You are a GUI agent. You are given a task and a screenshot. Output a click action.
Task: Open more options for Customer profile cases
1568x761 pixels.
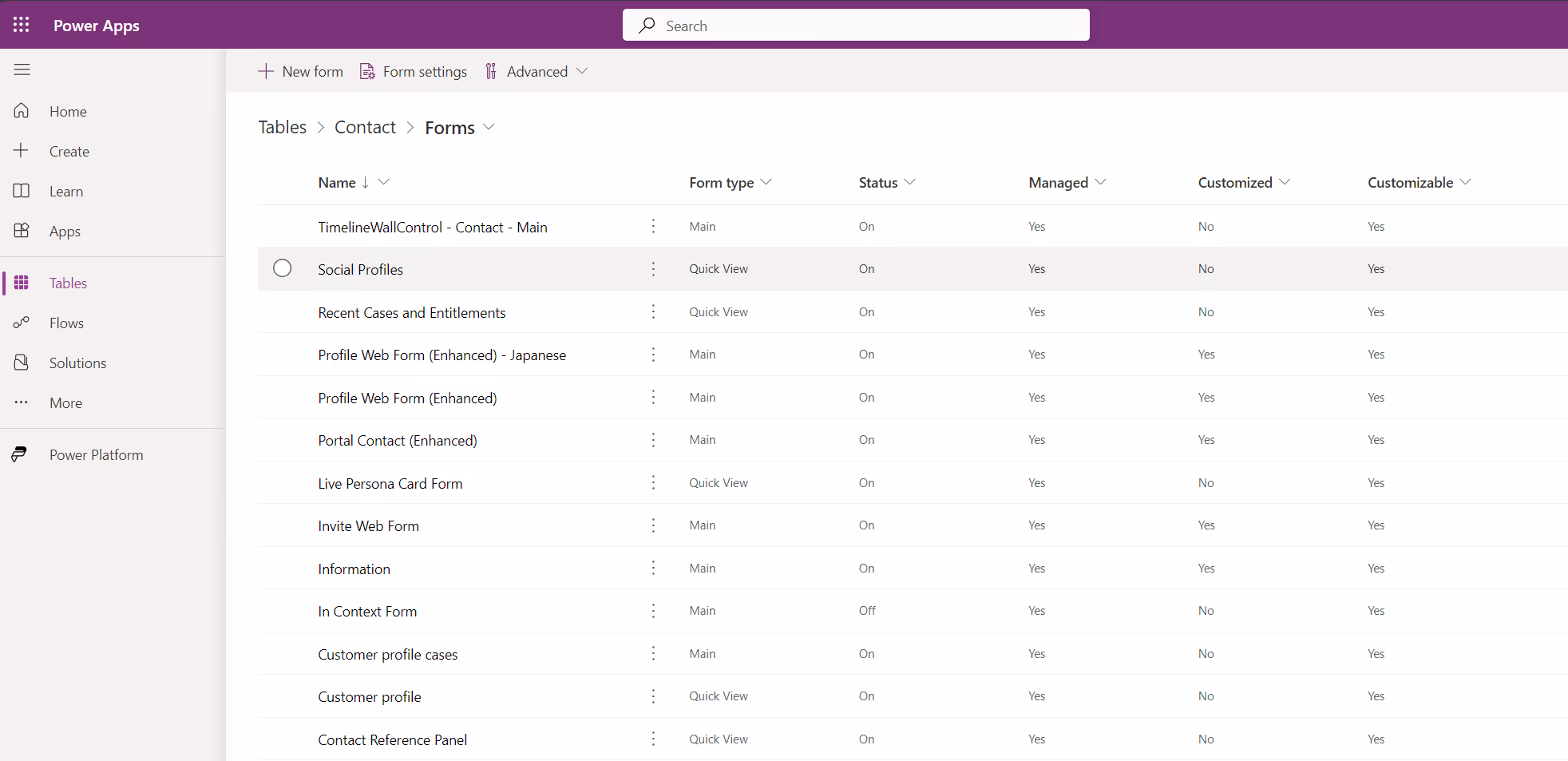[x=653, y=654]
